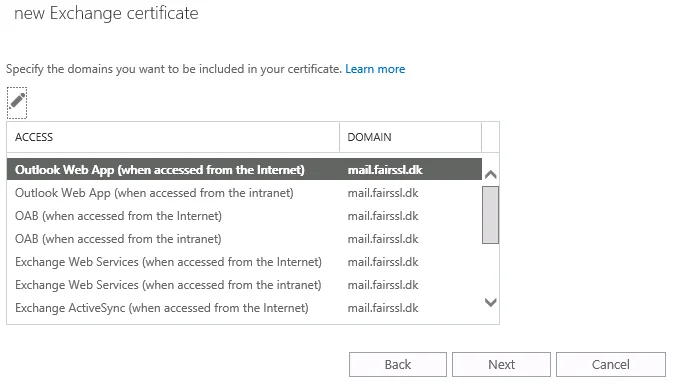Click the pencil edit icon
Screen dimensions: 674x386
[17, 103]
